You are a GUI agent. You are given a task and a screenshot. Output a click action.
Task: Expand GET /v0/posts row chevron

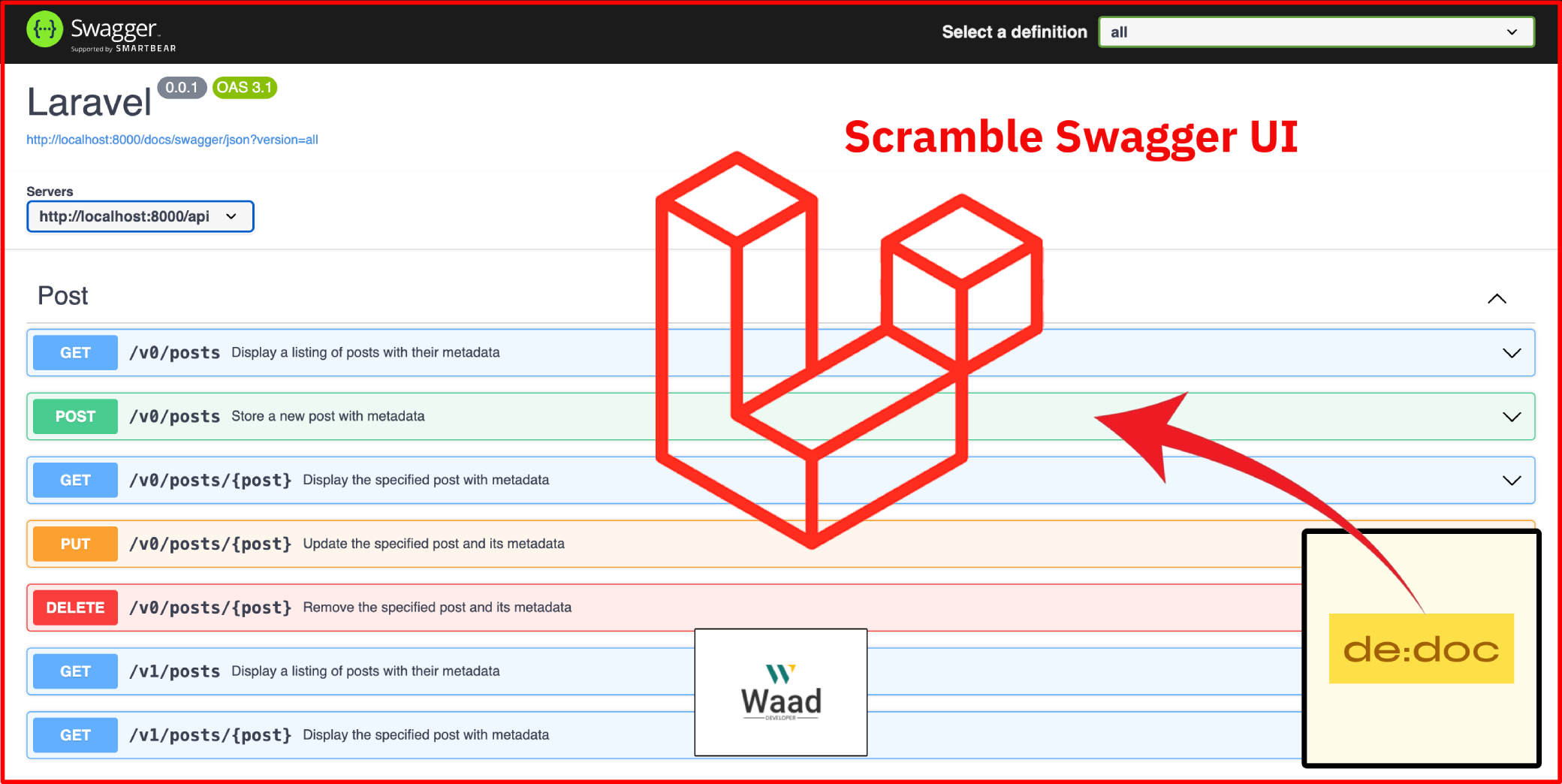[1512, 353]
